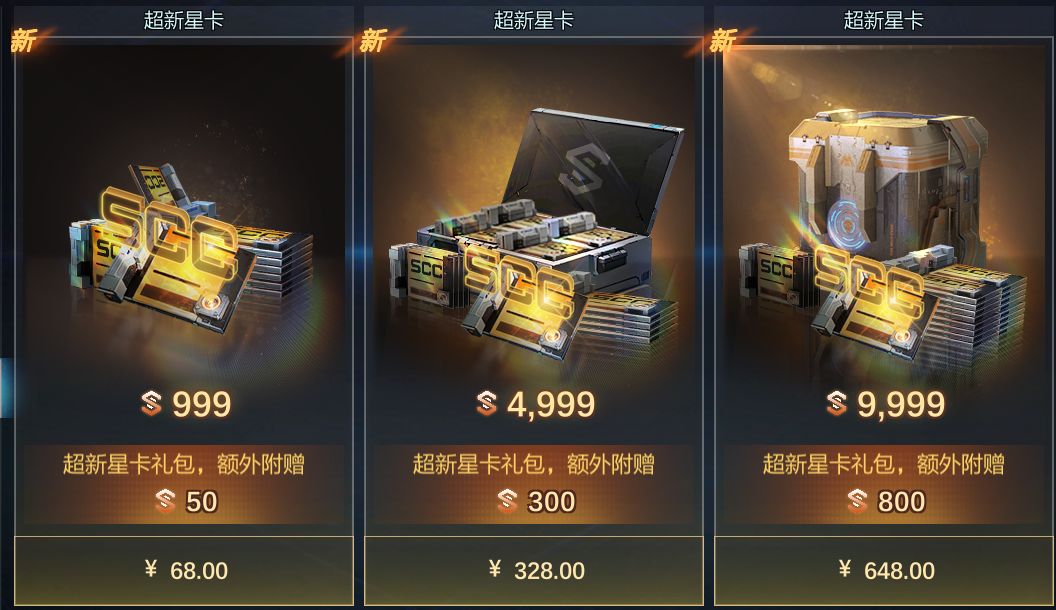Click the 新 badge on the third card
The width and height of the screenshot is (1056, 610).
[723, 41]
